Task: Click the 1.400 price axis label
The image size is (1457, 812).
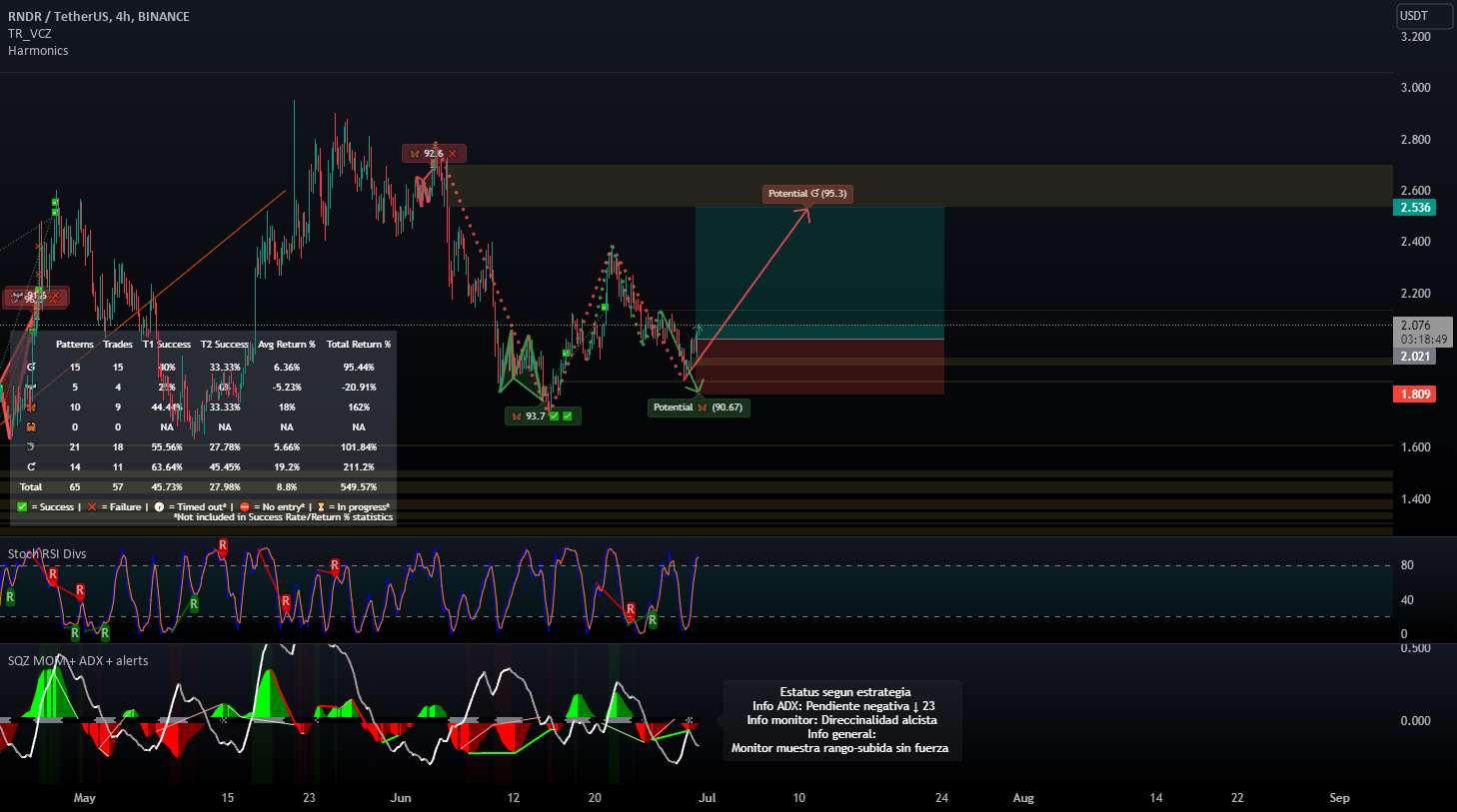Action: point(1415,499)
